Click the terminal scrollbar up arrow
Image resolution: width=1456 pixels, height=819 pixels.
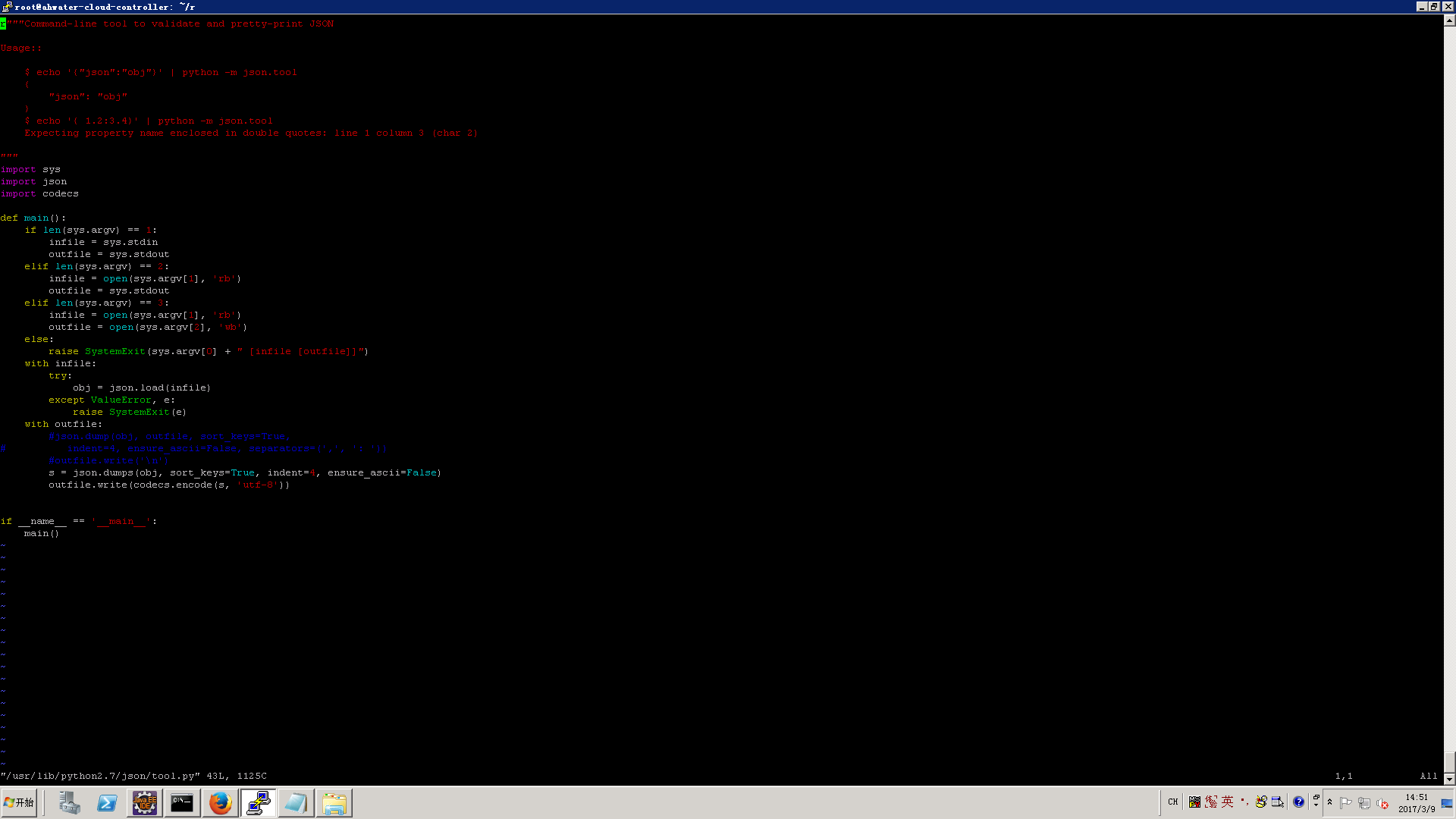point(1449,21)
